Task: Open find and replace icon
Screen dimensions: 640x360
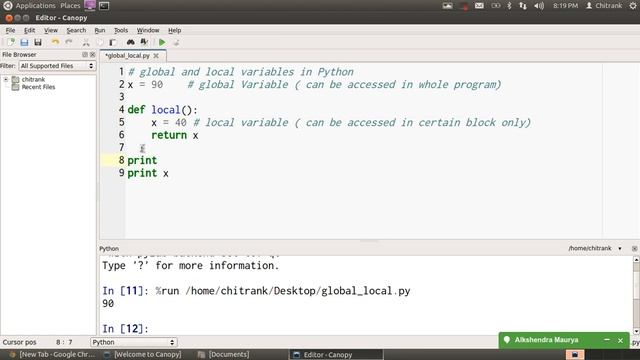Action: (144, 42)
